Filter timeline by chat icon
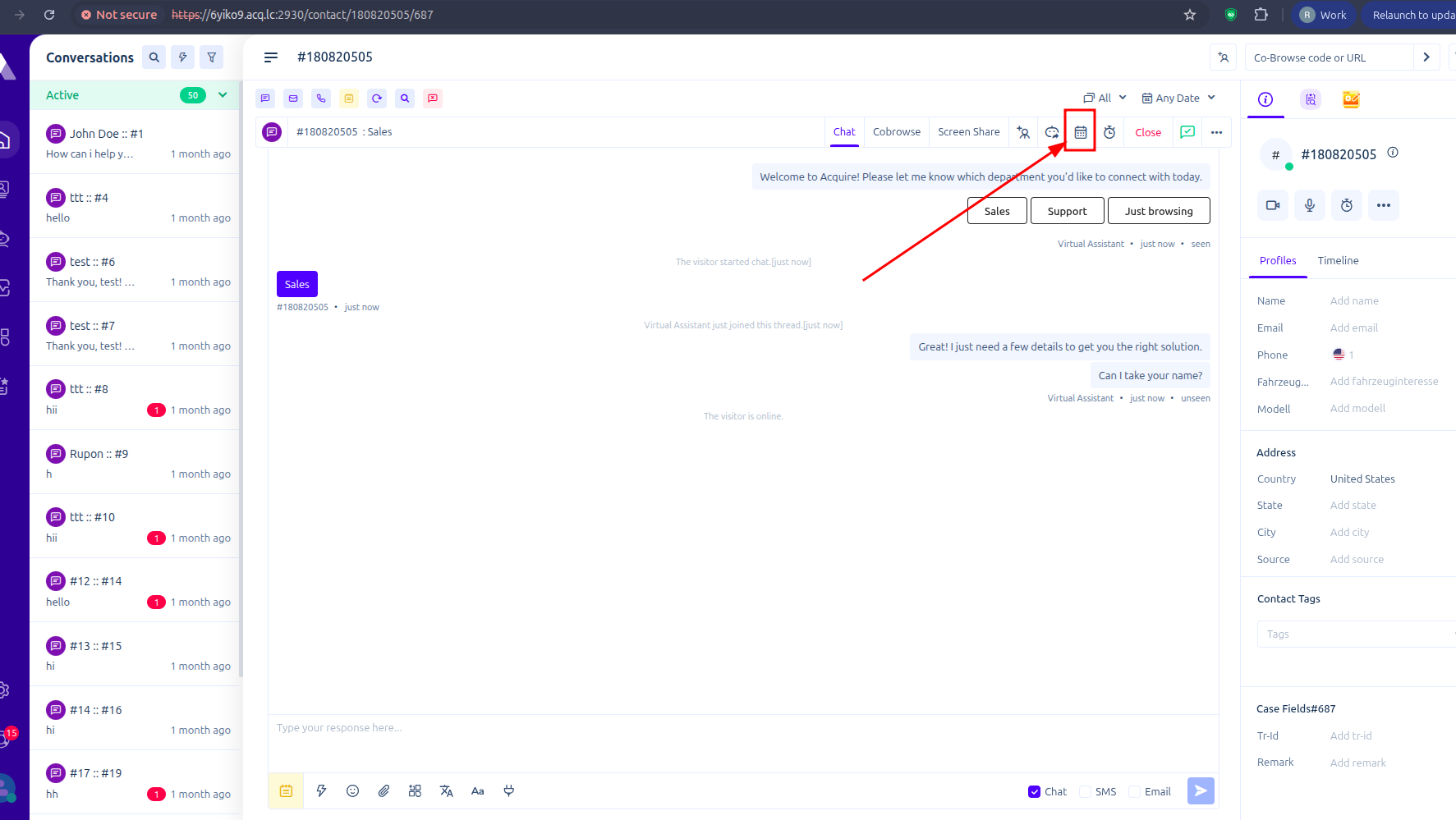This screenshot has width=1456, height=820. click(265, 98)
